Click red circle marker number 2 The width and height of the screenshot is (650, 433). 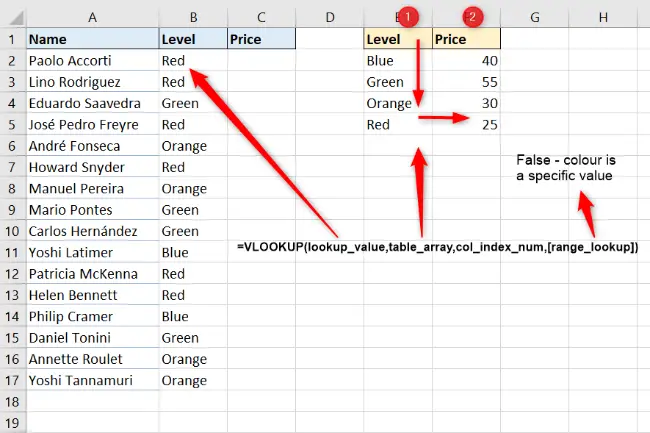[x=473, y=17]
